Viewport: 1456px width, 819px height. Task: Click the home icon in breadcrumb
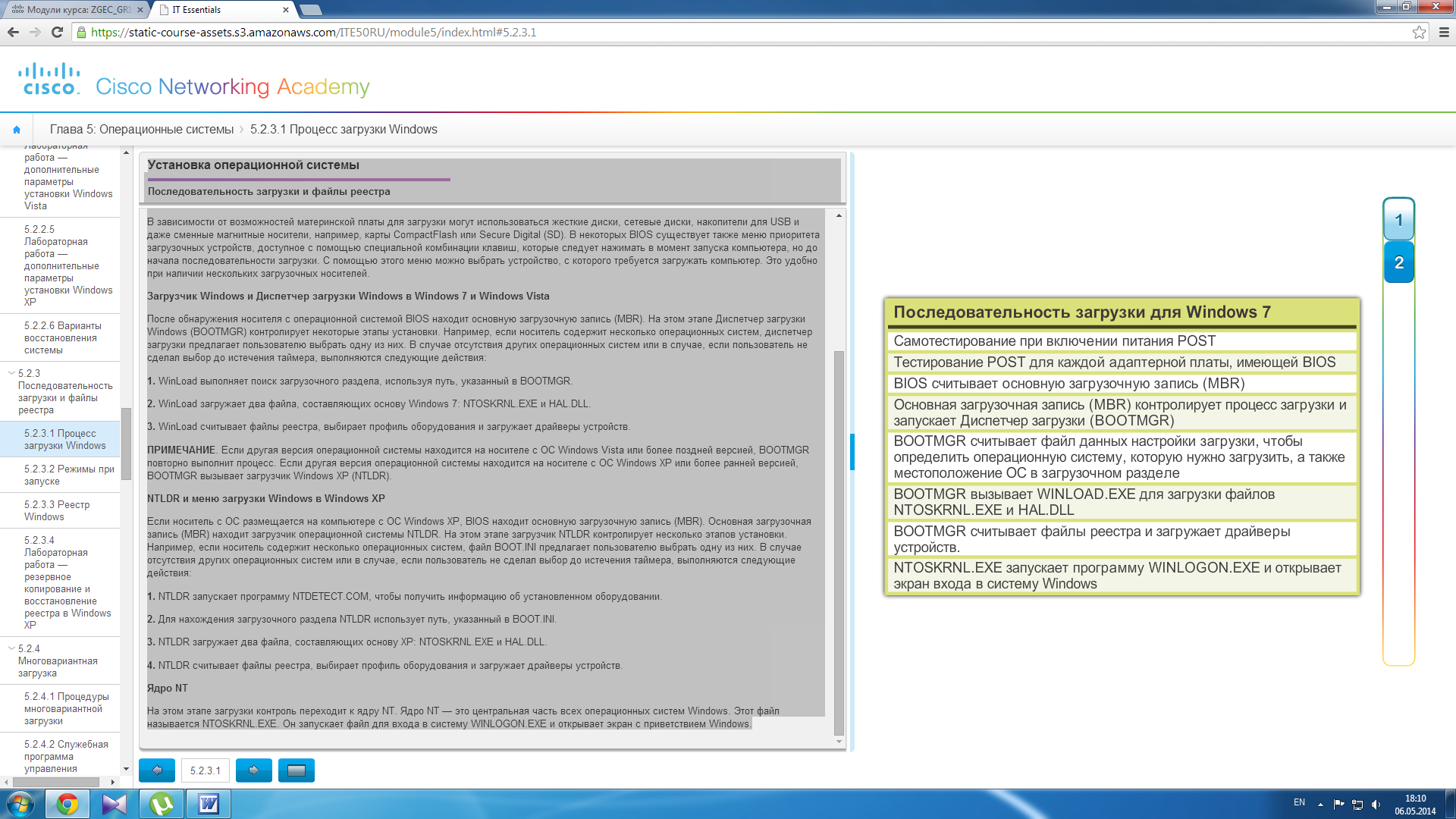[x=17, y=130]
